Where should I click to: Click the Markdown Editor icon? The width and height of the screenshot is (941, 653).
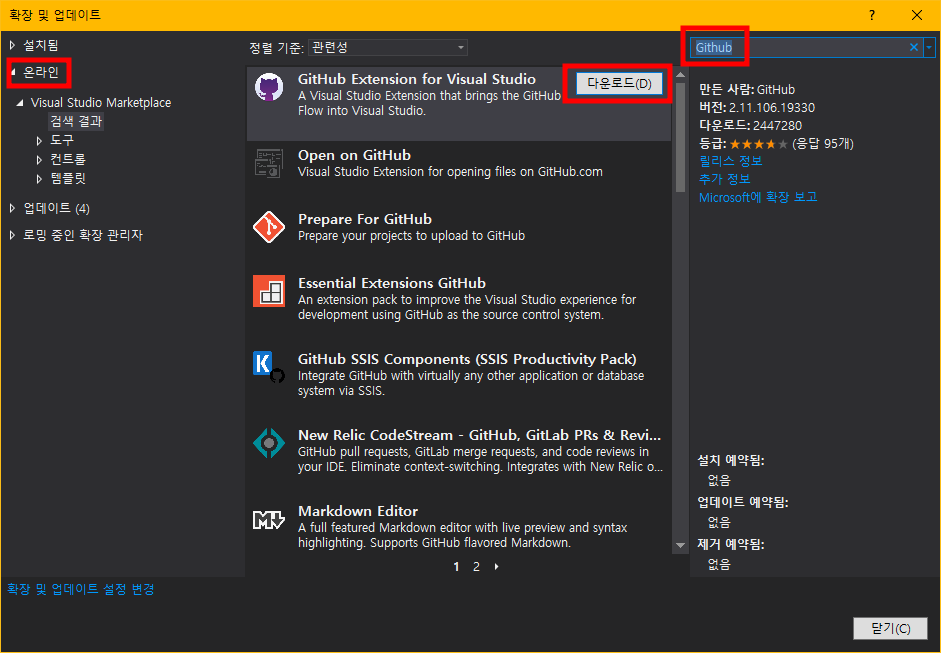(x=269, y=520)
